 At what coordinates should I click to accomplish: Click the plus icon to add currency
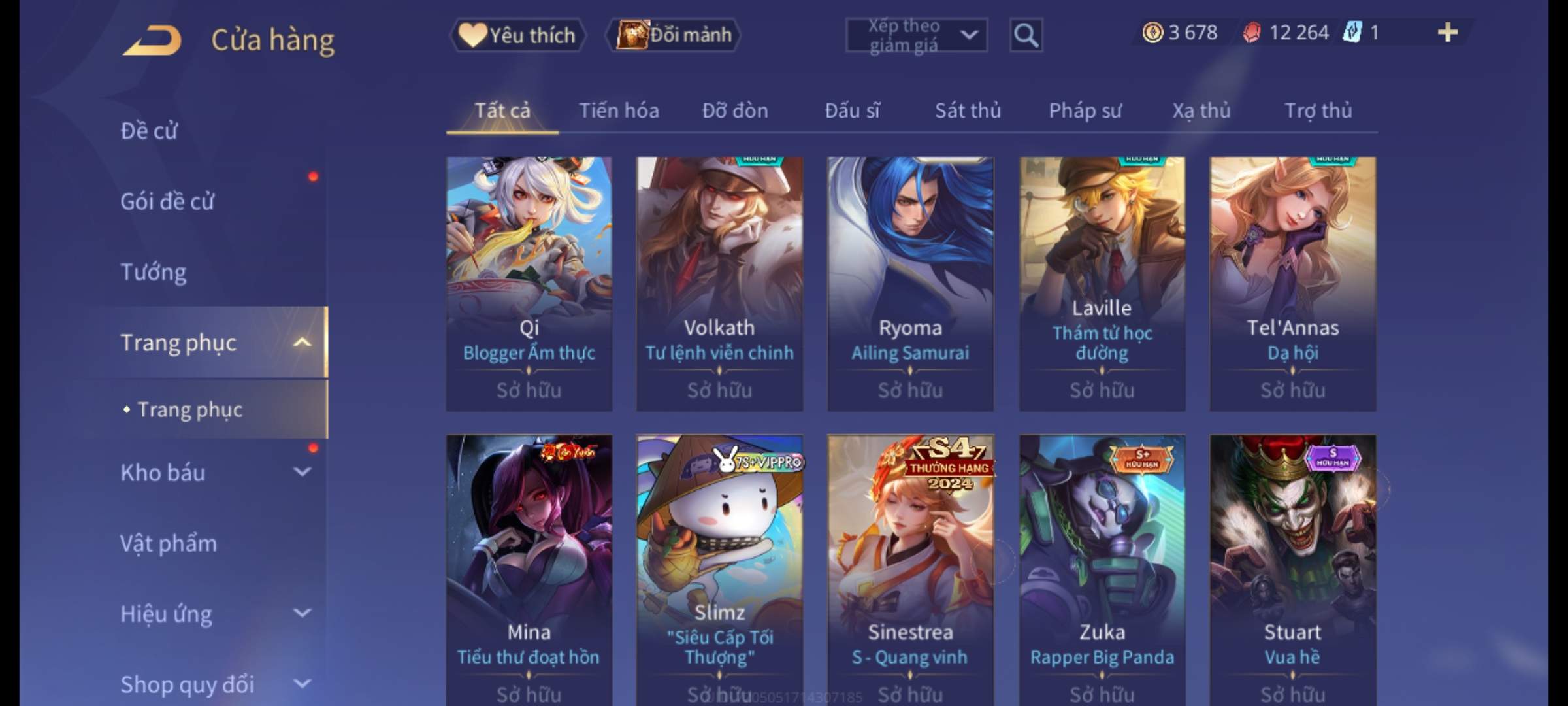click(1448, 32)
